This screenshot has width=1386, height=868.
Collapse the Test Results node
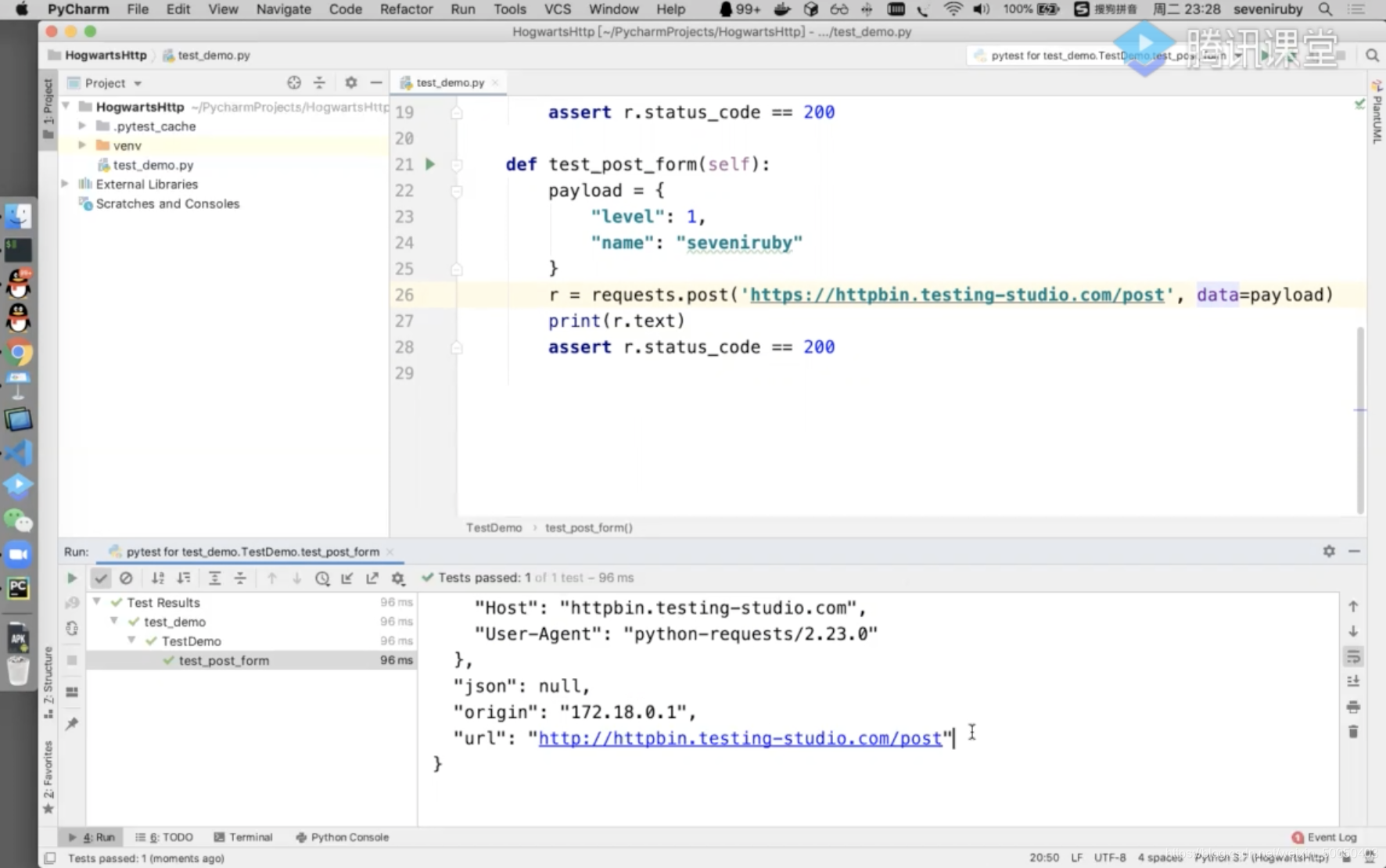[97, 601]
